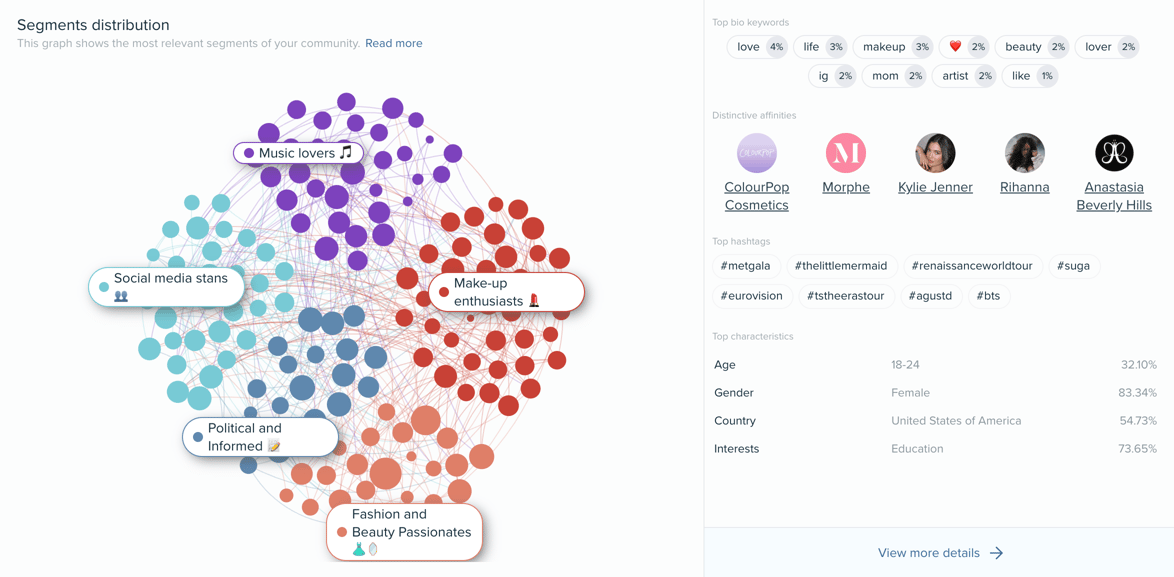Image resolution: width=1174 pixels, height=577 pixels.
Task: Select the #metgala hashtag
Action: tap(746, 266)
